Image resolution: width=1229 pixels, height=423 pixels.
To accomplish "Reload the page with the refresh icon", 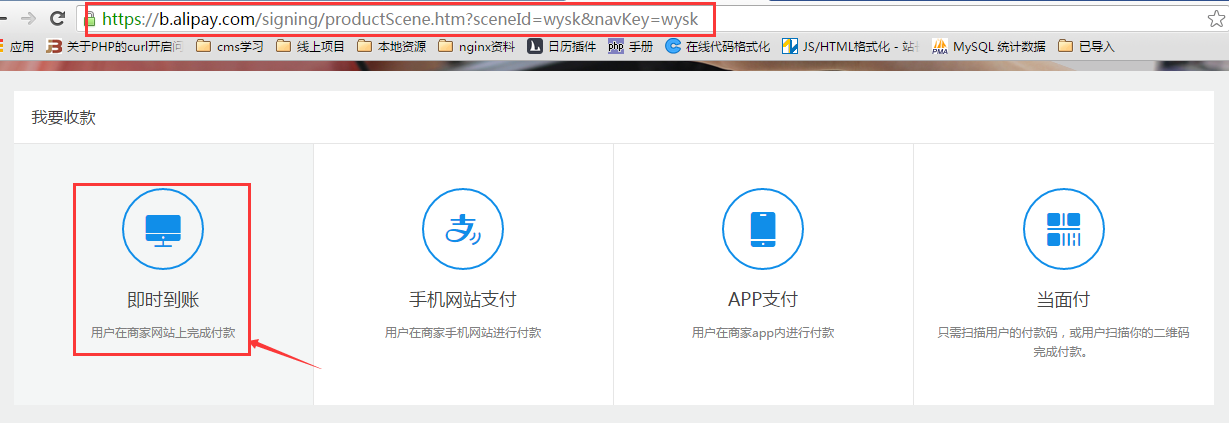I will [x=58, y=18].
